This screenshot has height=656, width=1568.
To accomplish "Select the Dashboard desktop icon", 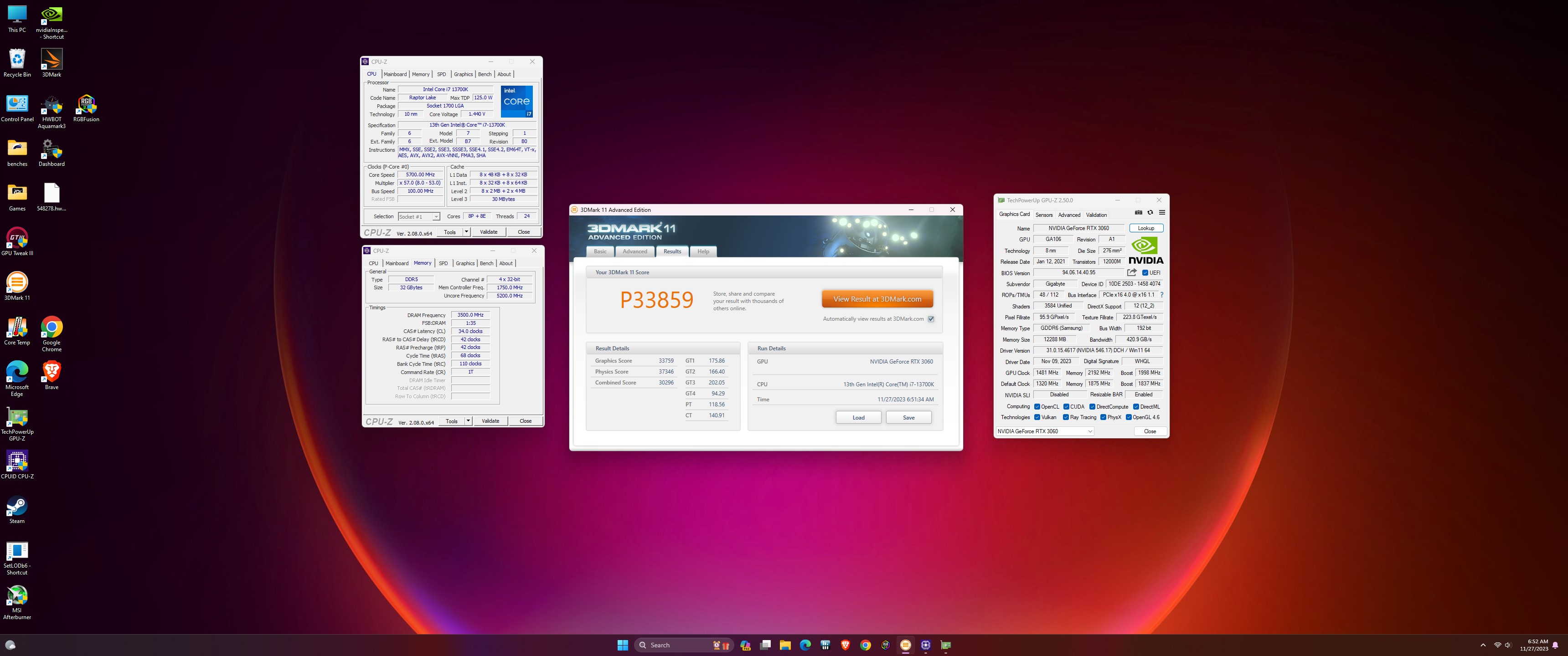I will click(52, 152).
